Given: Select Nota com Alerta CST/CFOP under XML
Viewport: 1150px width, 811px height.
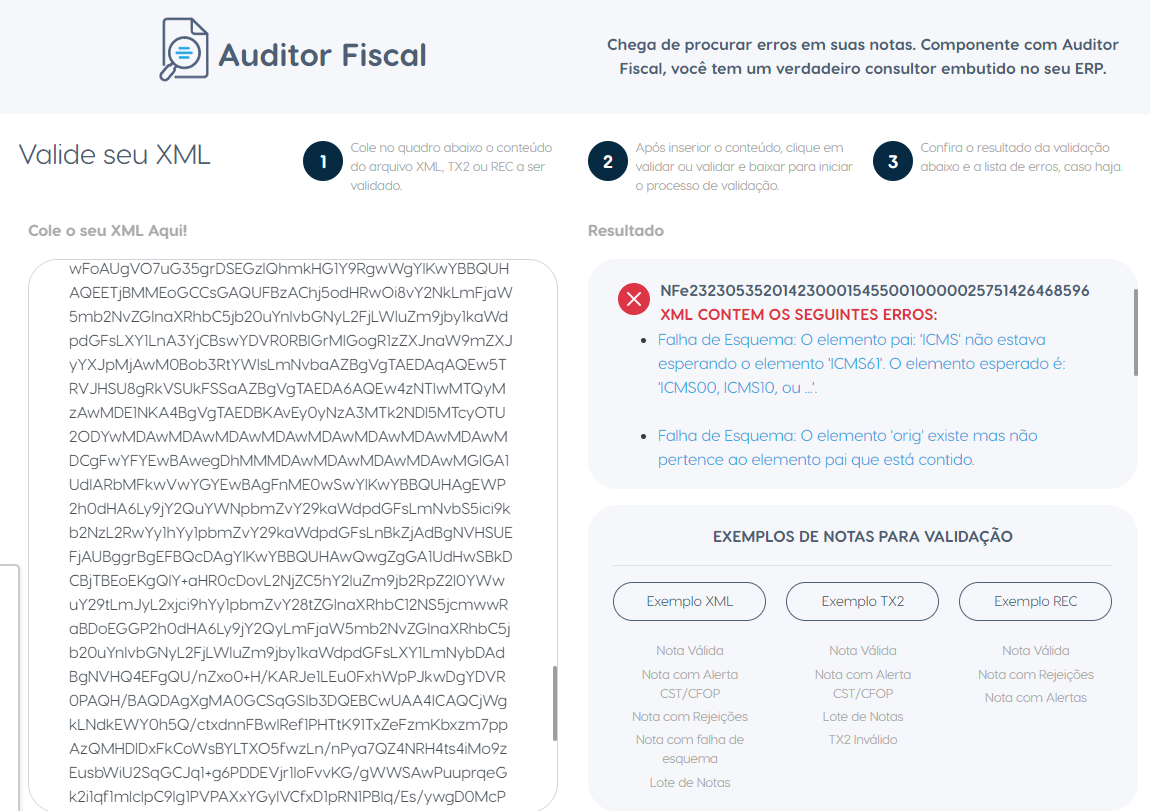Looking at the screenshot, I should (689, 683).
